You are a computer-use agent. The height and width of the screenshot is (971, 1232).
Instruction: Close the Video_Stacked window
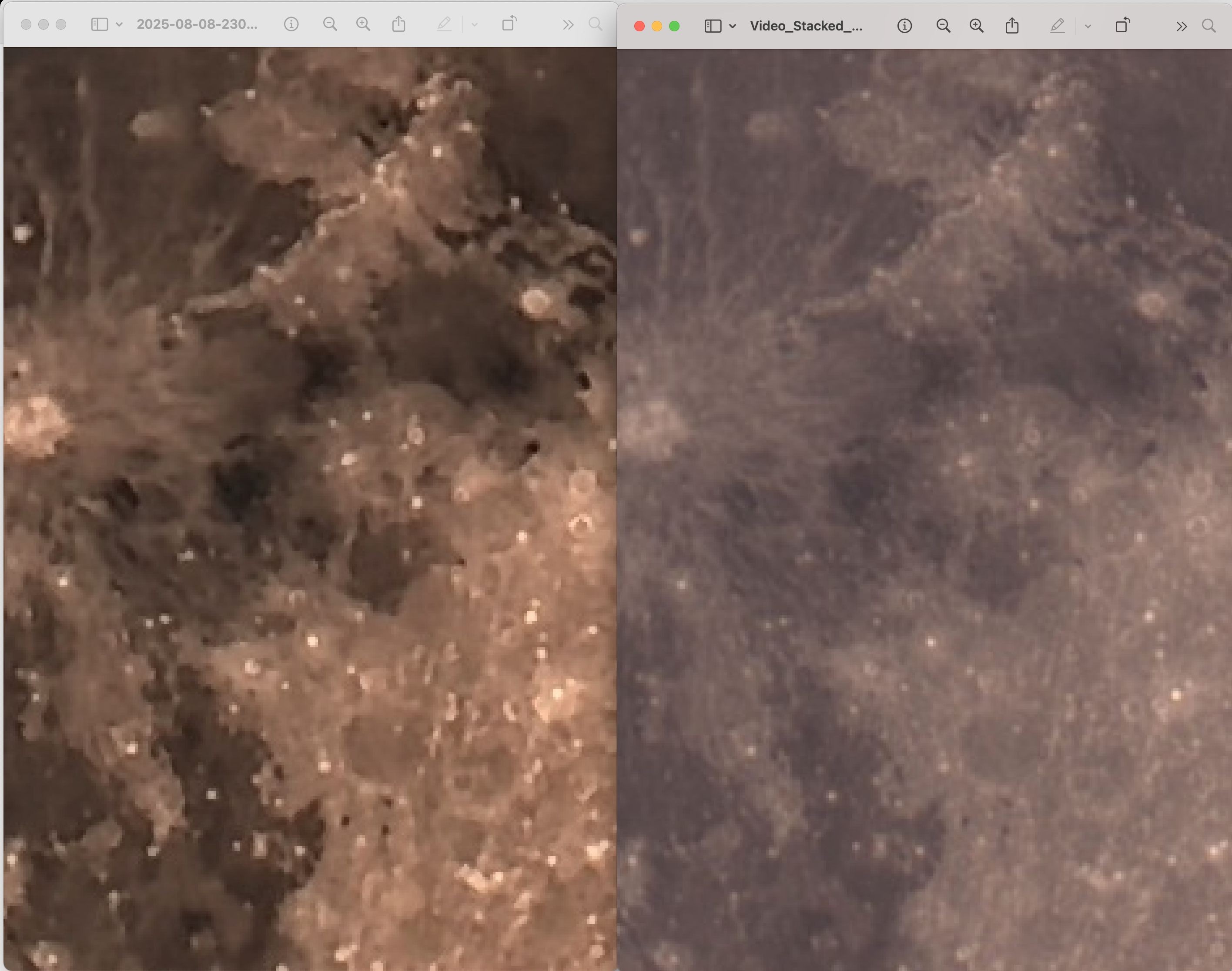[x=639, y=26]
